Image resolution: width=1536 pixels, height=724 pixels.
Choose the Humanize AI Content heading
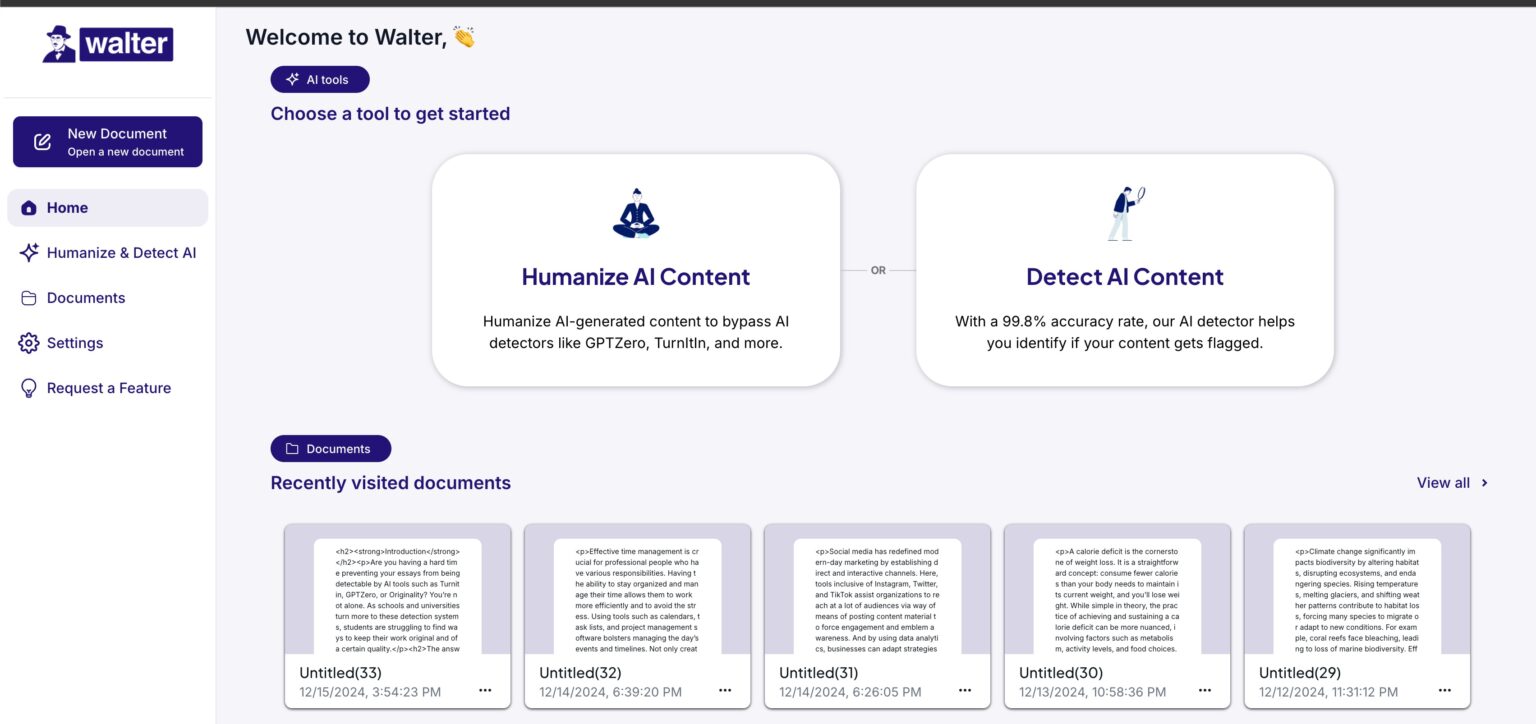tap(636, 277)
